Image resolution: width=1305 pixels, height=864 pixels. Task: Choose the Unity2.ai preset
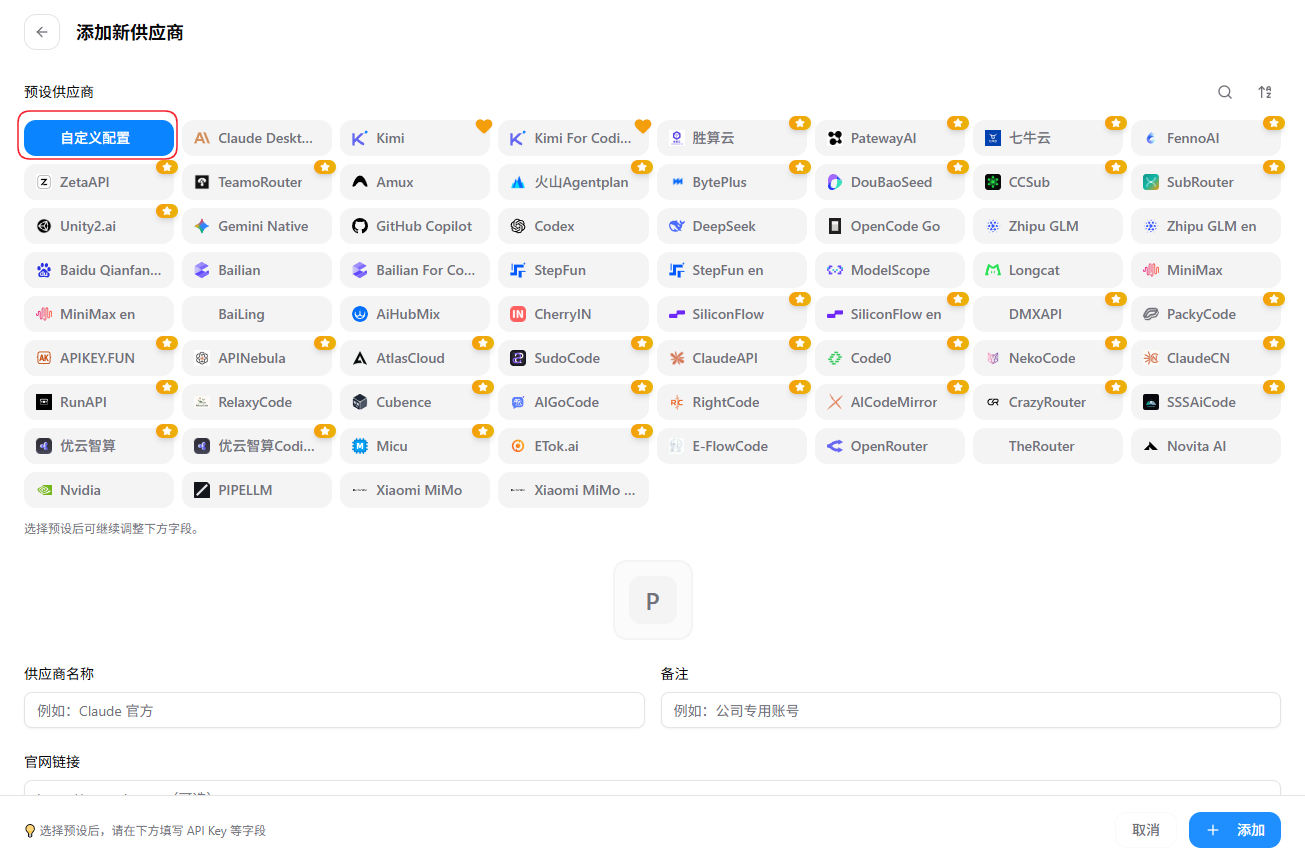99,226
